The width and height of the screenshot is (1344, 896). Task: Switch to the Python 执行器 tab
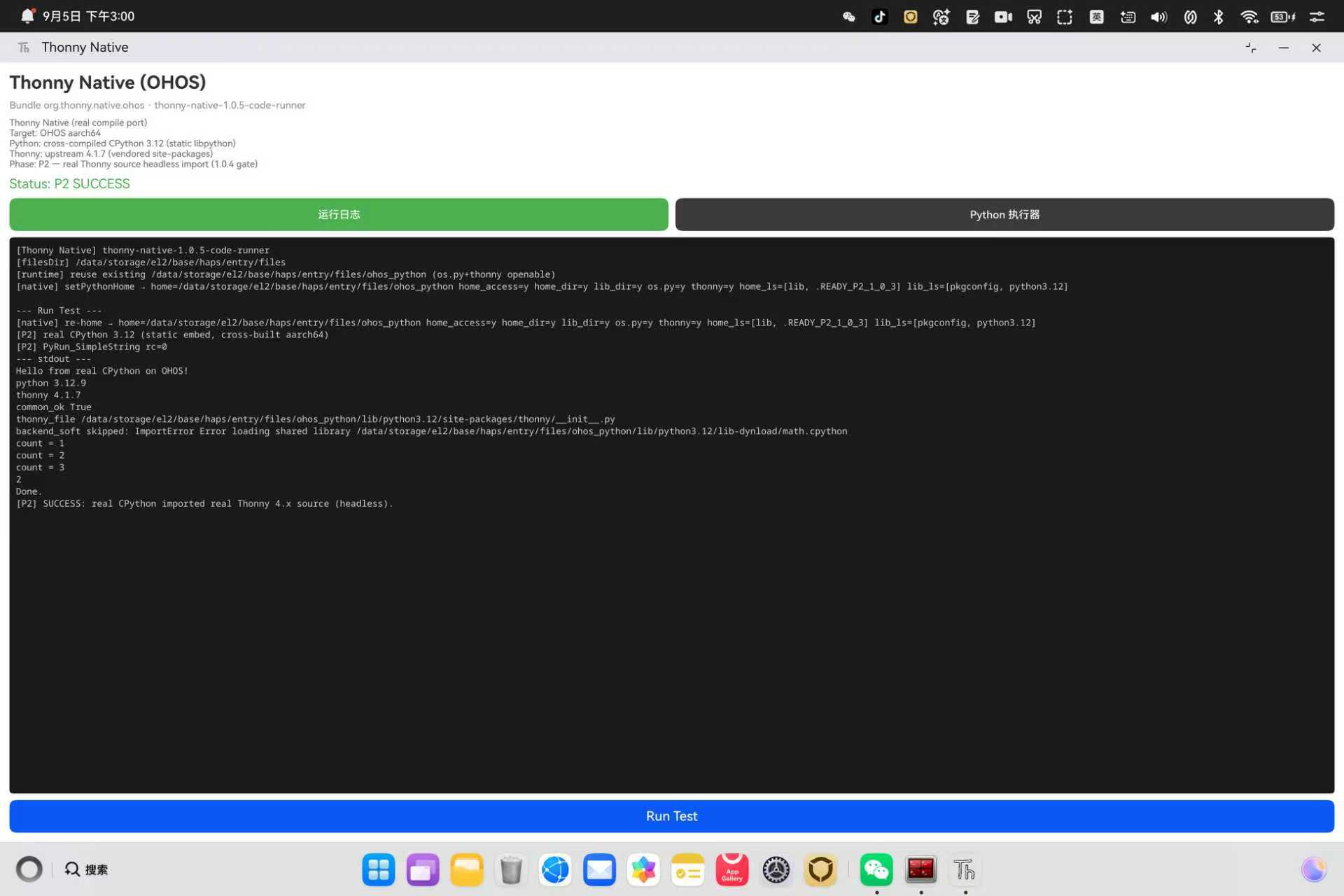(x=1004, y=214)
